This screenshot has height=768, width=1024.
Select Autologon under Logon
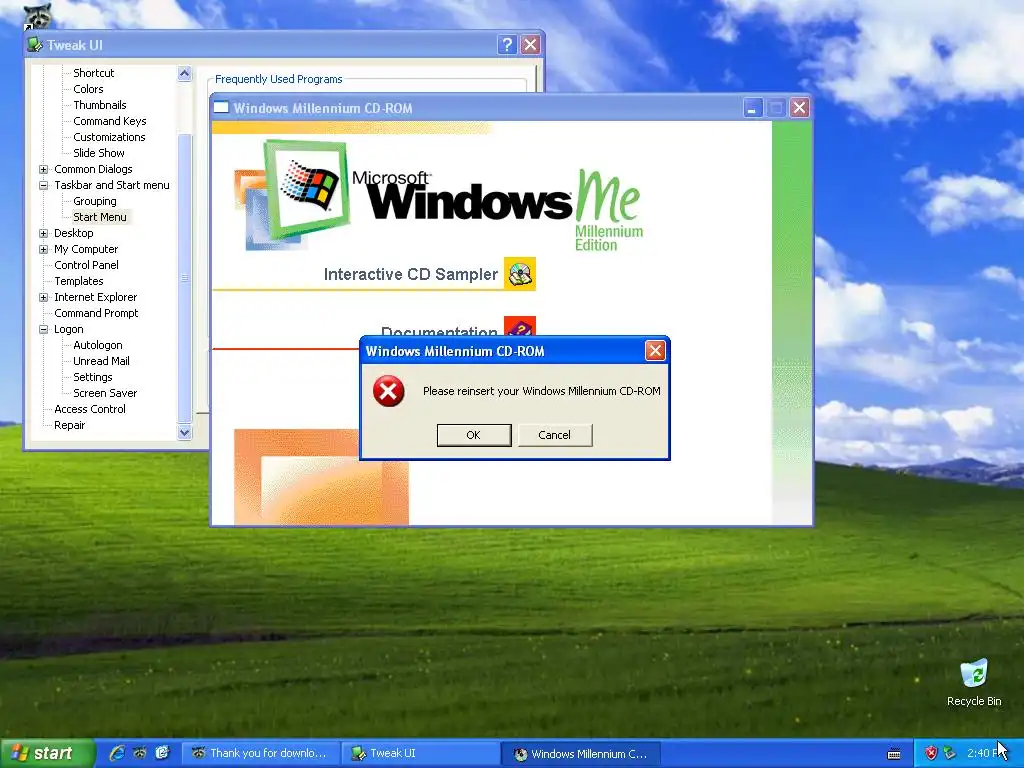click(x=97, y=345)
